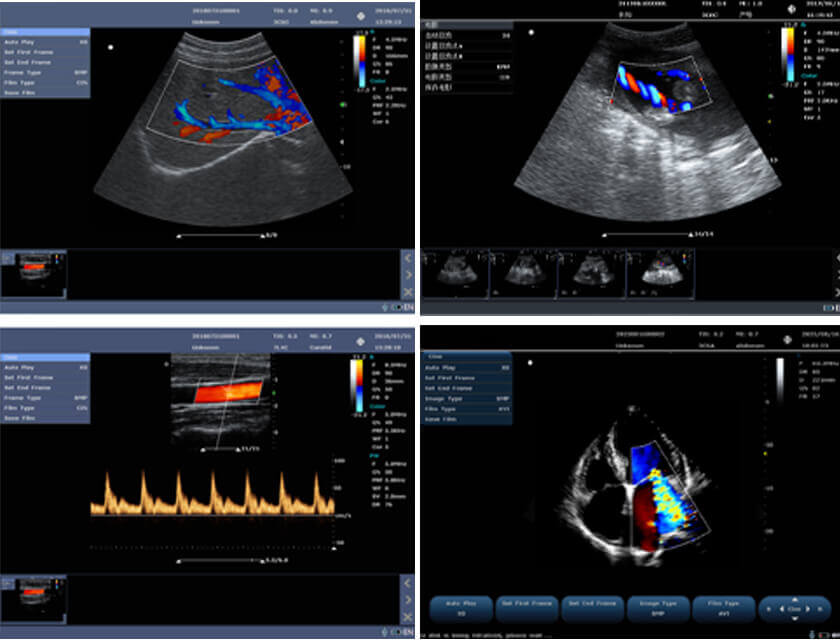Jump forward with outer right cine arrow
Image resolution: width=840 pixels, height=640 pixels.
[x=820, y=609]
